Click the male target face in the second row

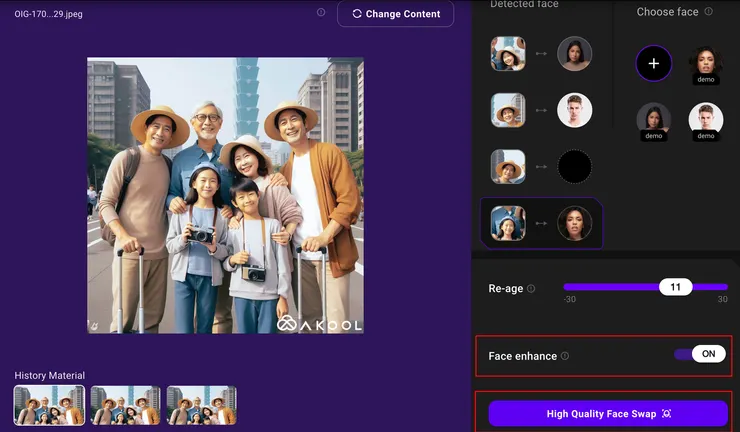tap(574, 110)
